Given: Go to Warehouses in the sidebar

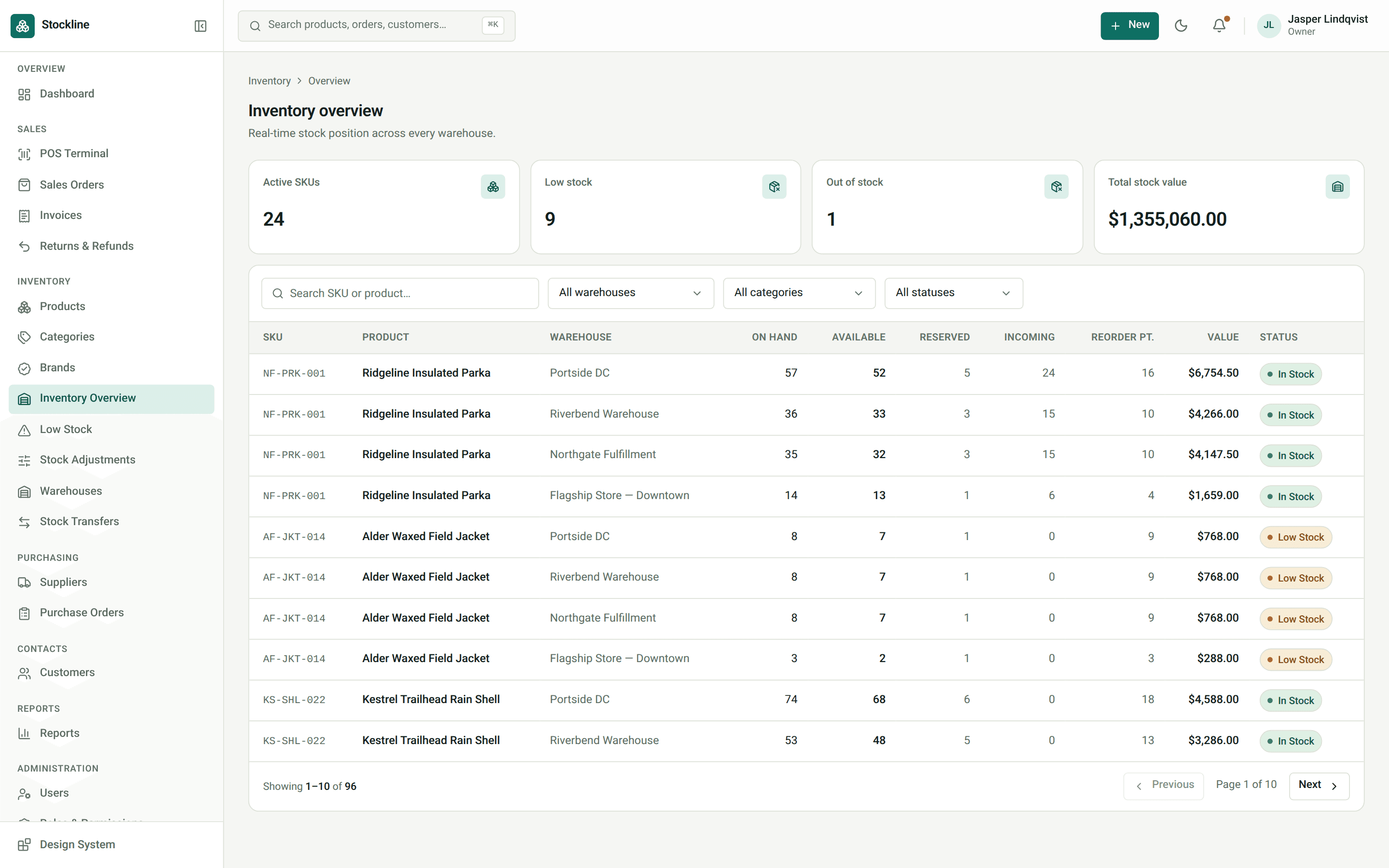Looking at the screenshot, I should pos(111,491).
